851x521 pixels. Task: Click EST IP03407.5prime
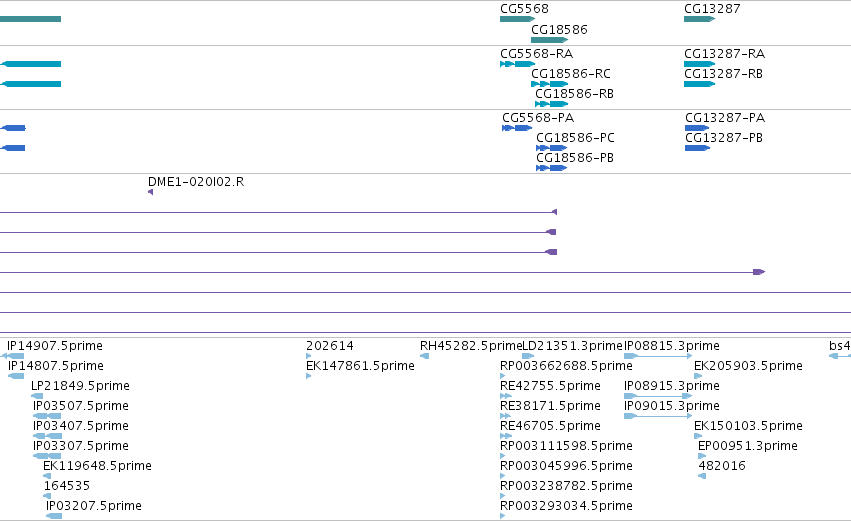pyautogui.click(x=47, y=436)
